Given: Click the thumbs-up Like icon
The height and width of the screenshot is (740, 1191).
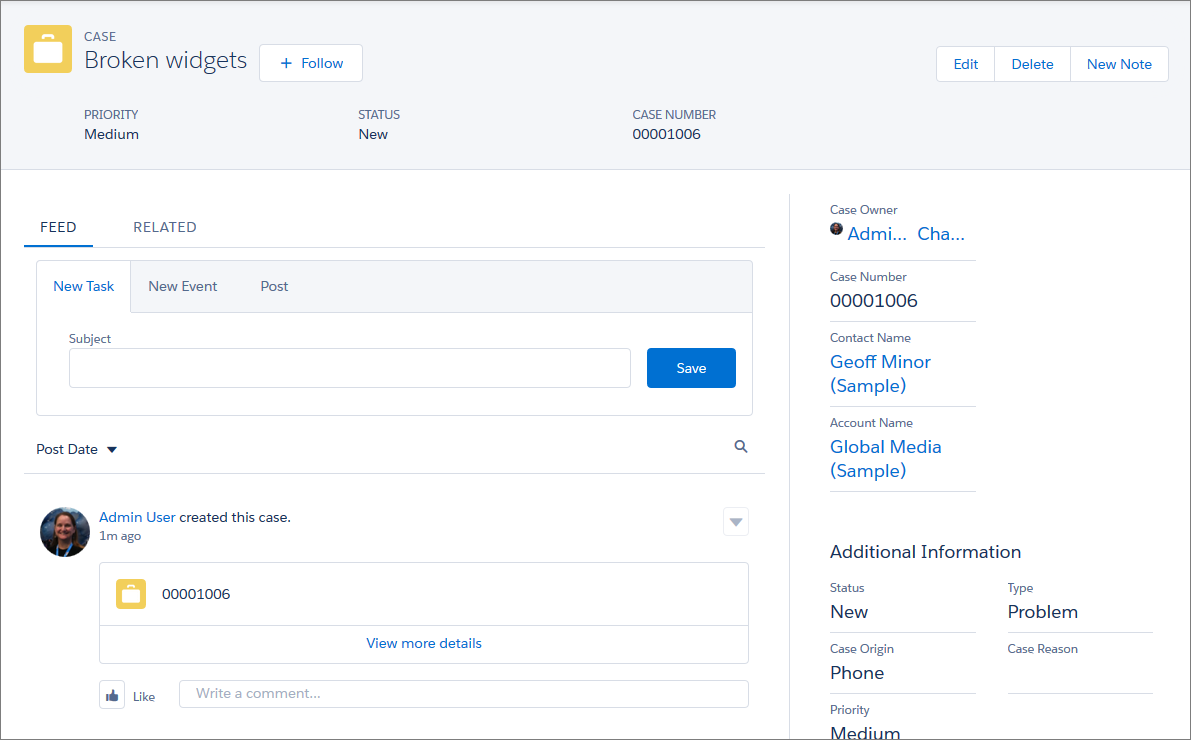Looking at the screenshot, I should pos(112,695).
